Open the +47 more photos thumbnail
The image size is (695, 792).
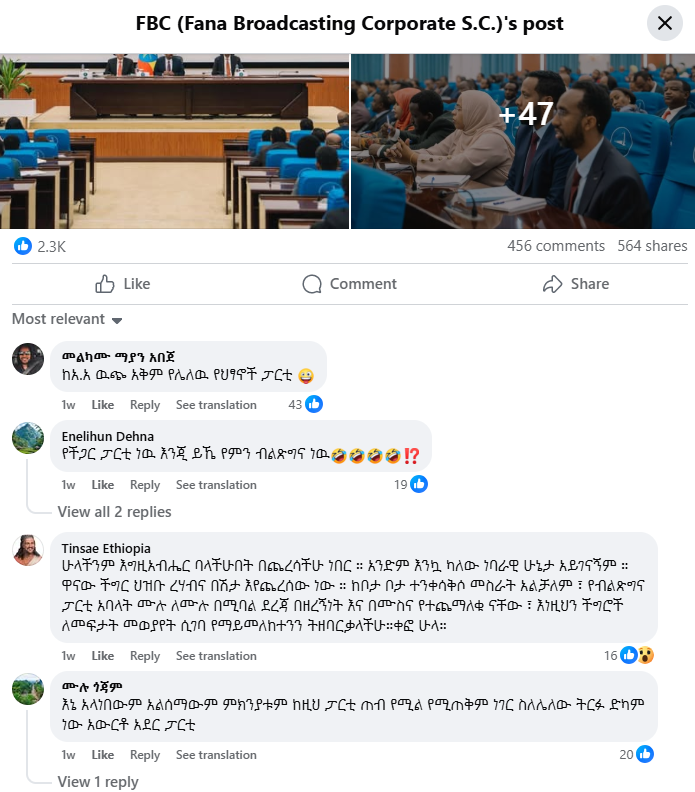[523, 141]
